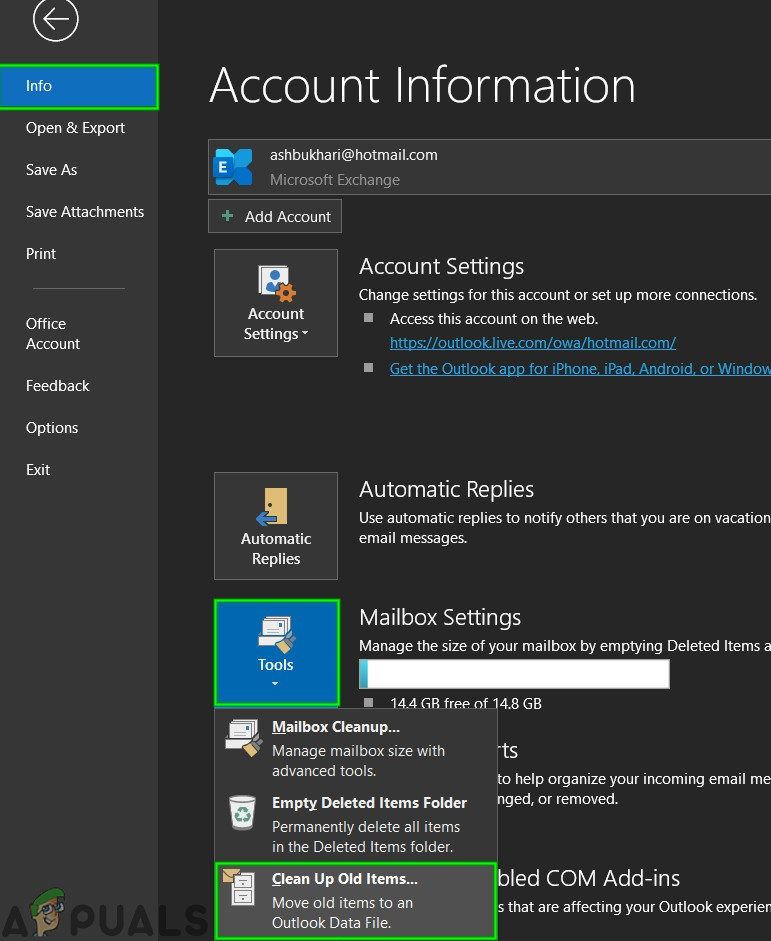Click the back arrow circle icon
Screen dimensions: 771x941
point(55,19)
